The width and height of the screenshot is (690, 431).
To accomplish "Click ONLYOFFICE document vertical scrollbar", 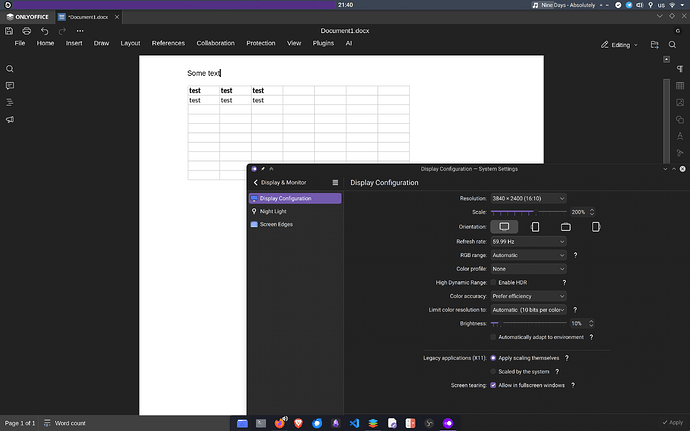I will click(x=666, y=121).
